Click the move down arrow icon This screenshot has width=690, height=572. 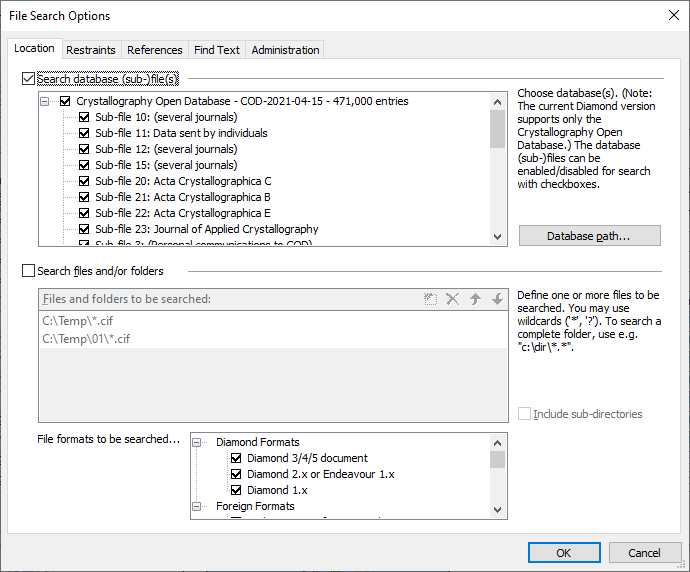(497, 299)
